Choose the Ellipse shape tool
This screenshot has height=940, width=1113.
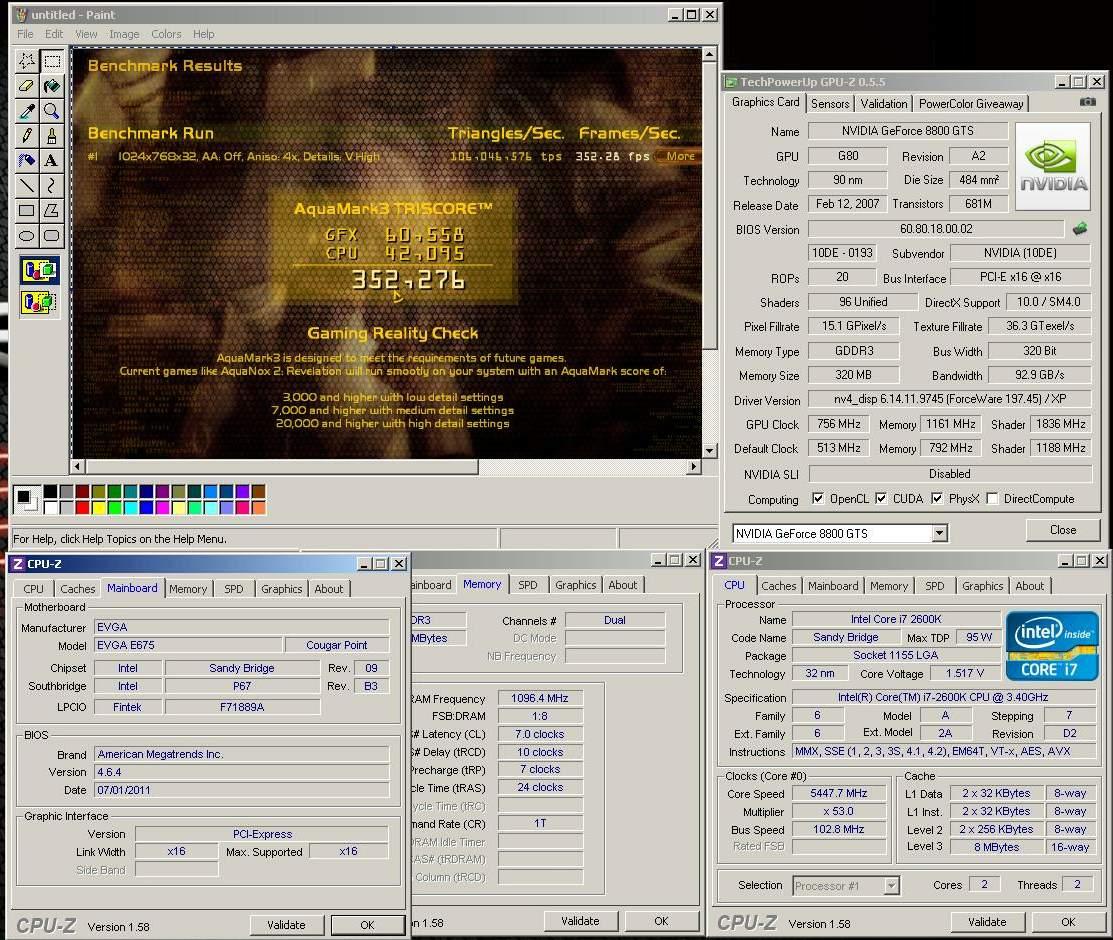(26, 235)
